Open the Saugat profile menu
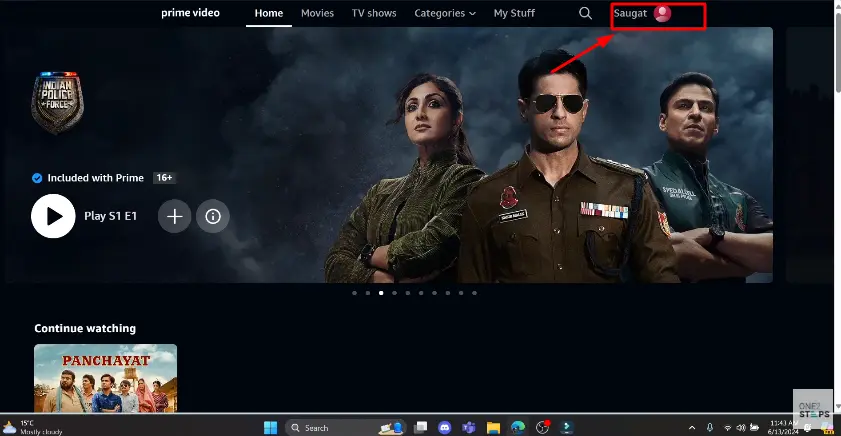The height and width of the screenshot is (436, 841). point(643,13)
